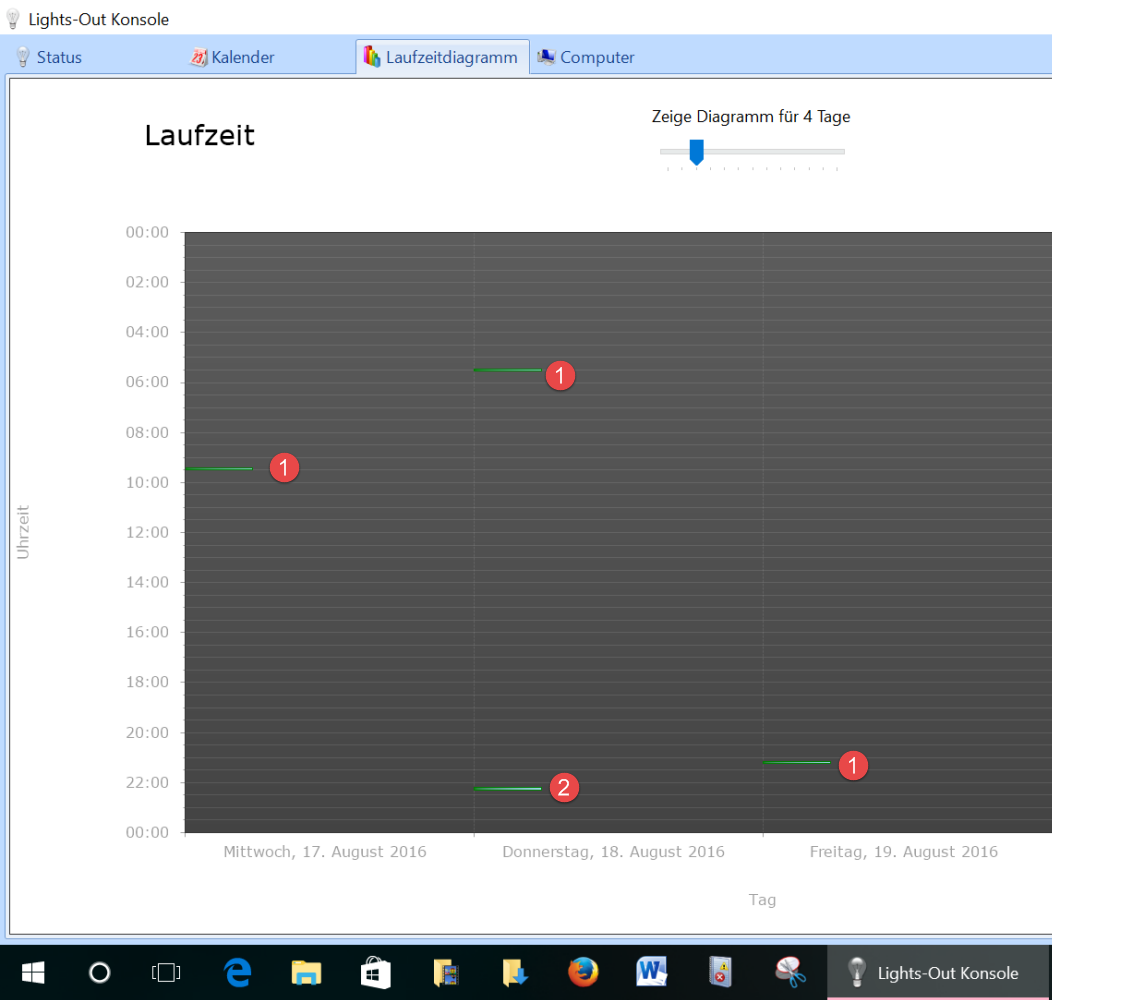The height and width of the screenshot is (1000, 1142).
Task: Click the Lights-Out Konsole taskbar button
Action: pos(937,973)
